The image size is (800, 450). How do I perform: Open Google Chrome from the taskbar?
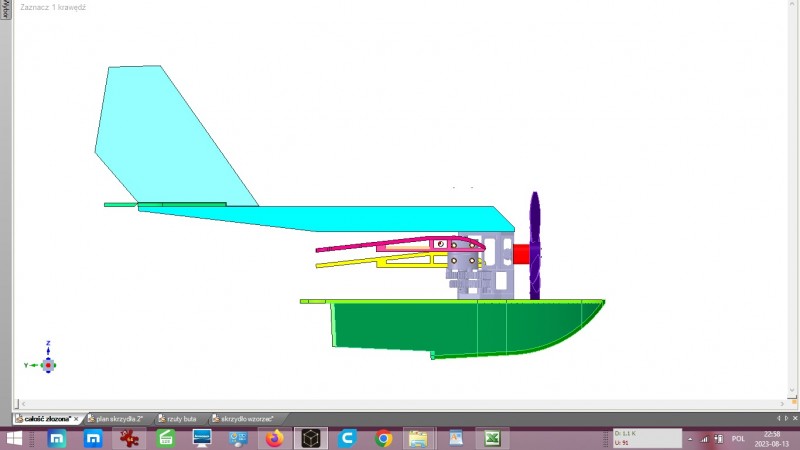pos(383,439)
